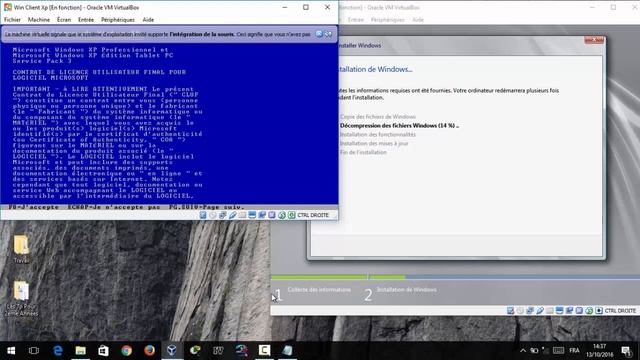The image size is (640, 360).
Task: Open Camtasia recorder taskbar icon
Action: (264, 351)
